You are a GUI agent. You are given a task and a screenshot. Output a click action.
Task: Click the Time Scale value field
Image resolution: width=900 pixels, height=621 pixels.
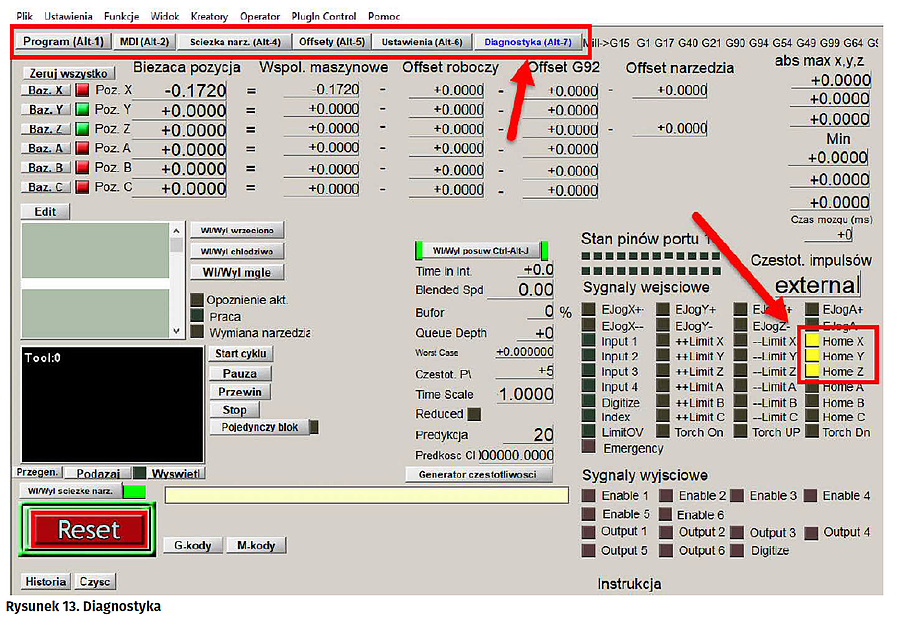[x=525, y=394]
